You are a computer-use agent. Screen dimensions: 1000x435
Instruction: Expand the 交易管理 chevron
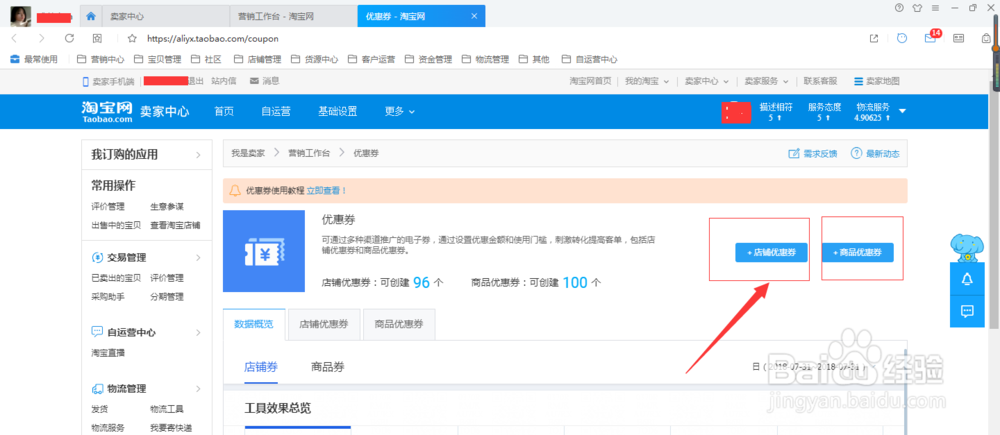click(198, 258)
